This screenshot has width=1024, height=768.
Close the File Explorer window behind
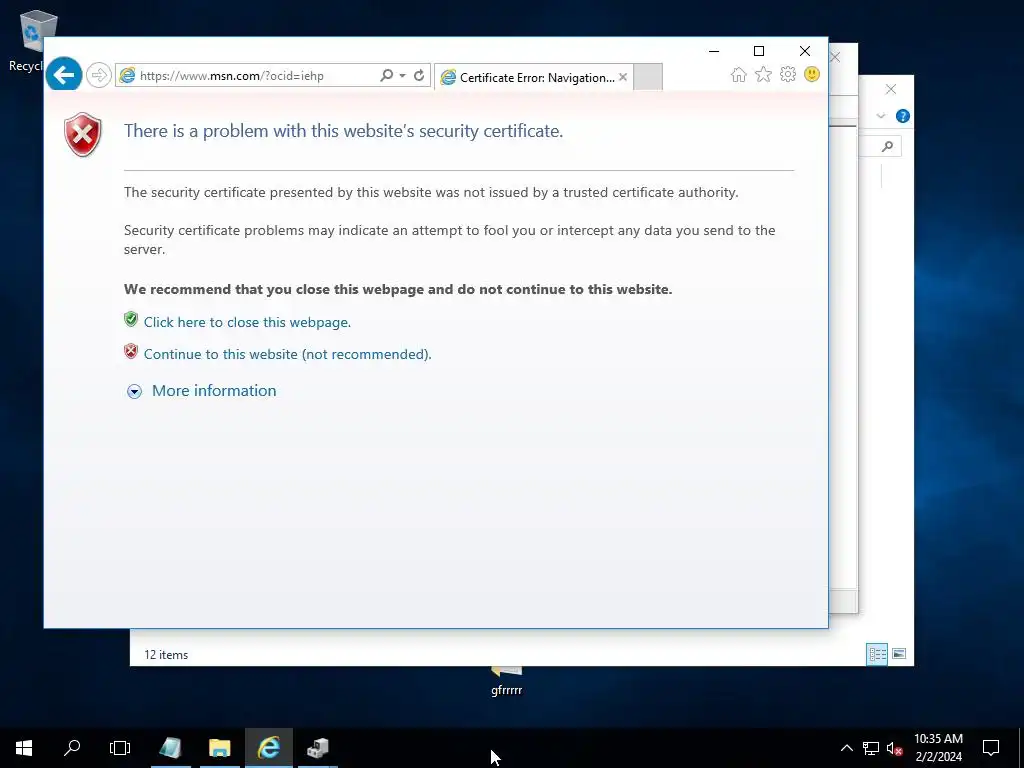tap(891, 89)
